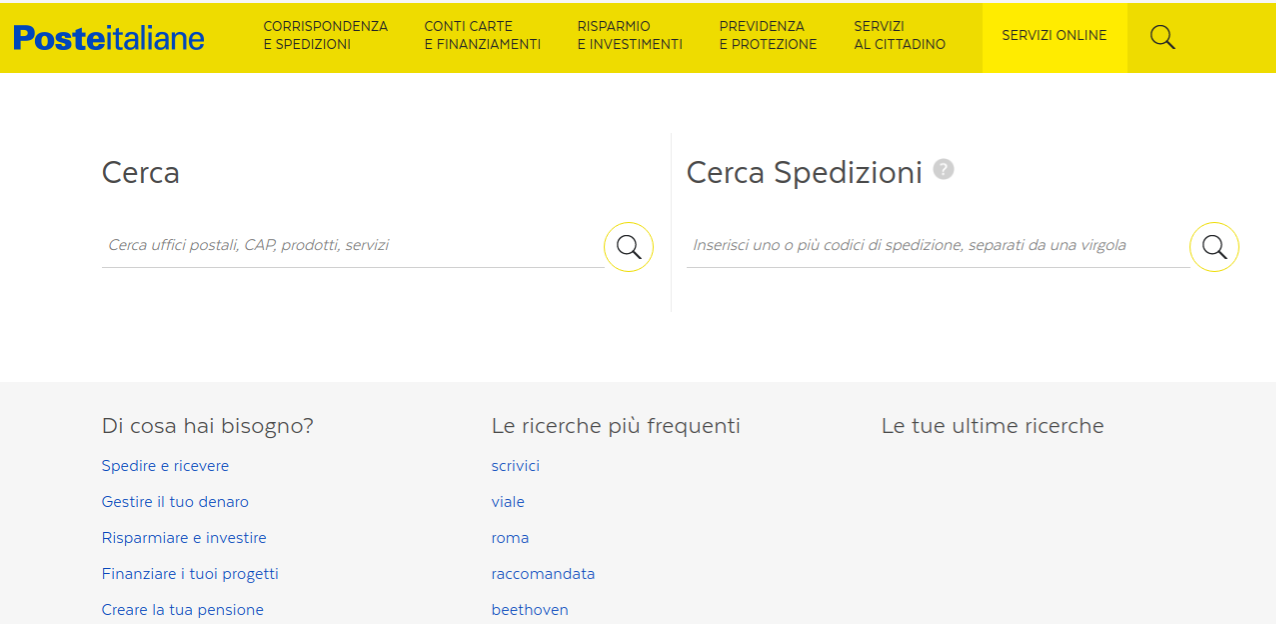Select the frequent search 'raccomandata'
Screen dimensions: 1276x624
tap(543, 573)
